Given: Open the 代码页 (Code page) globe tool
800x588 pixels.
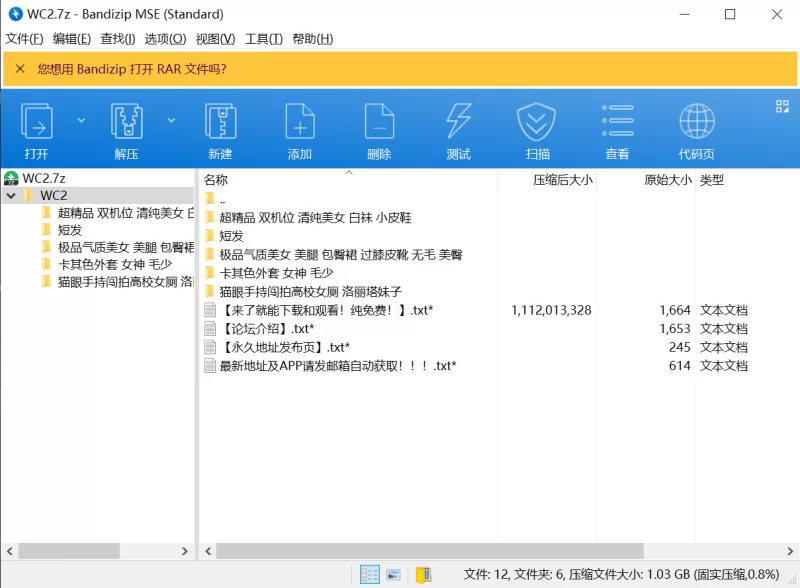Looking at the screenshot, I should coord(697,121).
